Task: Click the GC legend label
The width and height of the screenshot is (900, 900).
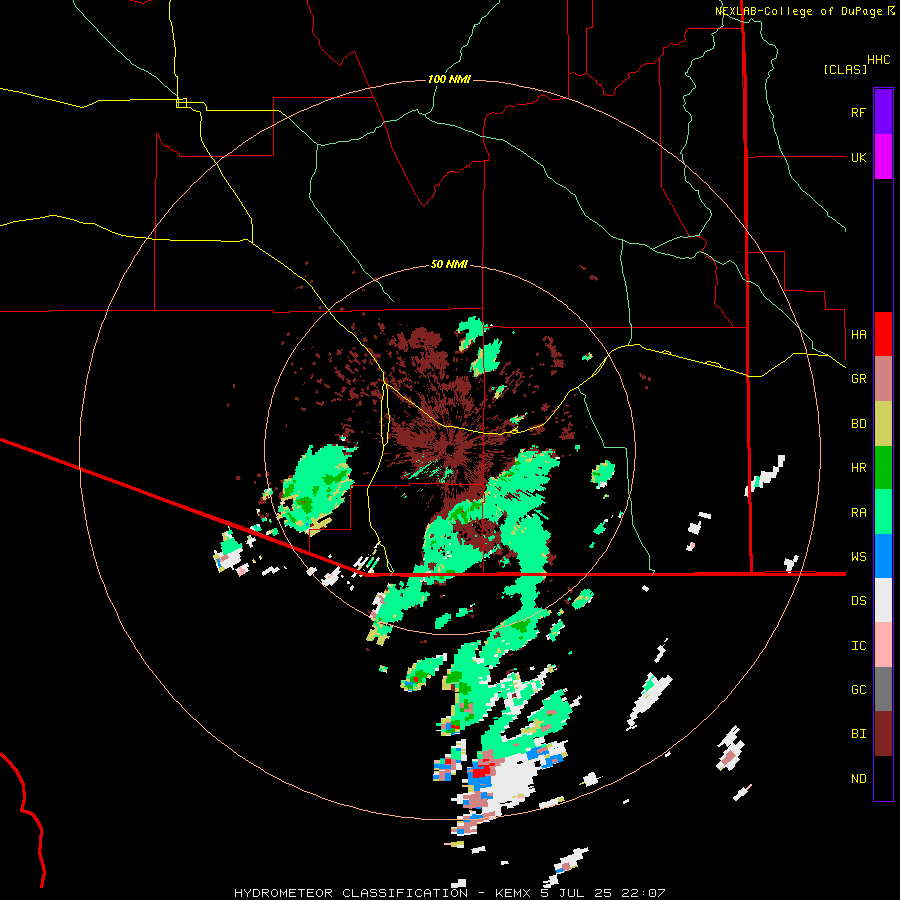Action: point(858,690)
